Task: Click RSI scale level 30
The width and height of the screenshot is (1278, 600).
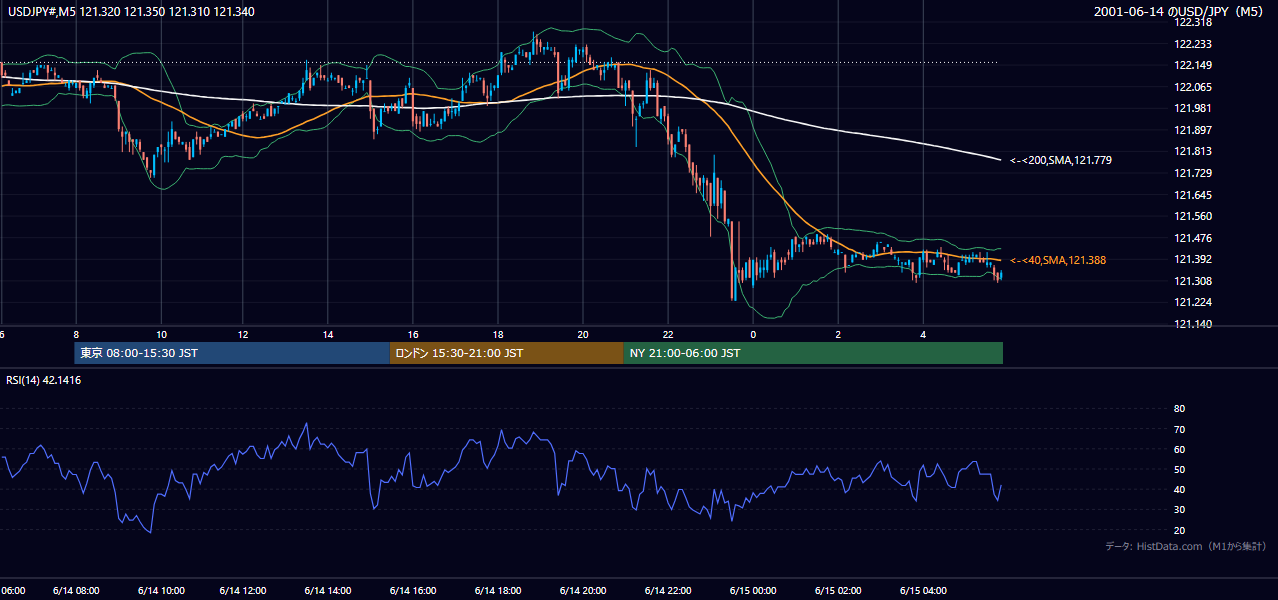Action: point(1179,510)
